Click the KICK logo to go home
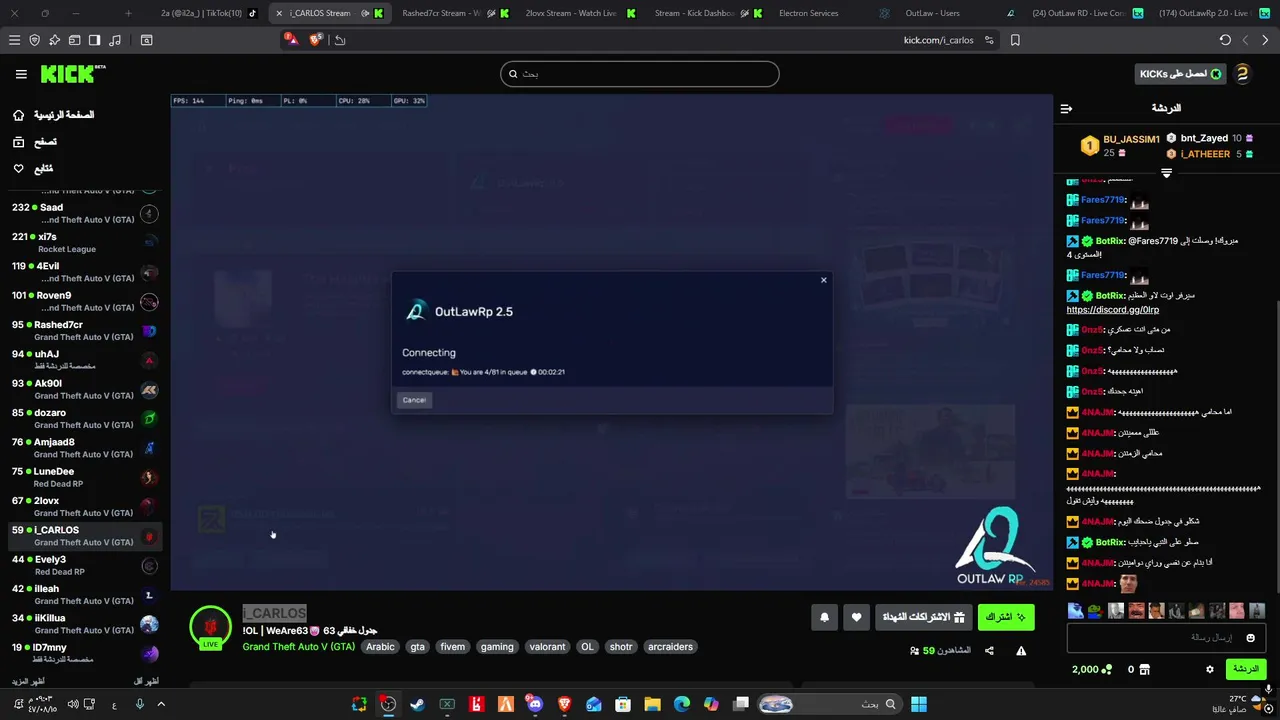 (x=72, y=74)
